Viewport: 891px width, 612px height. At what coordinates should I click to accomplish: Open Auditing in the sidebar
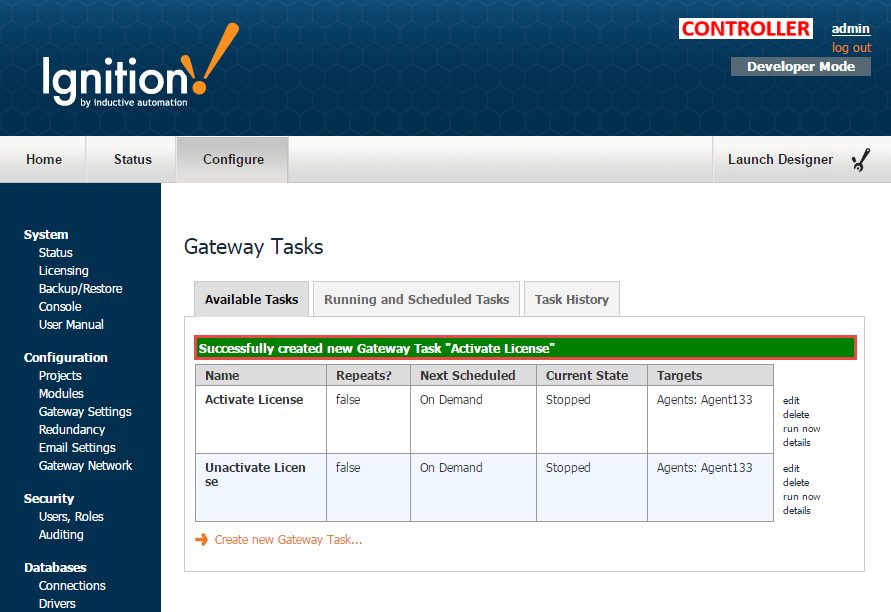pos(61,535)
